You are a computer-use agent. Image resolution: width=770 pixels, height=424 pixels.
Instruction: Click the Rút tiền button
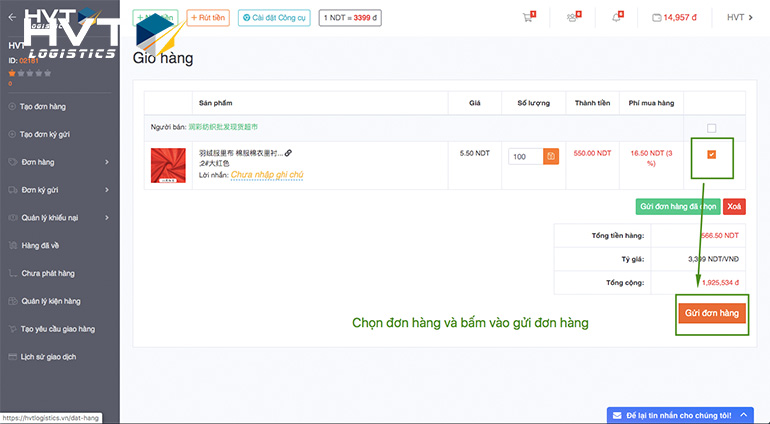point(208,18)
